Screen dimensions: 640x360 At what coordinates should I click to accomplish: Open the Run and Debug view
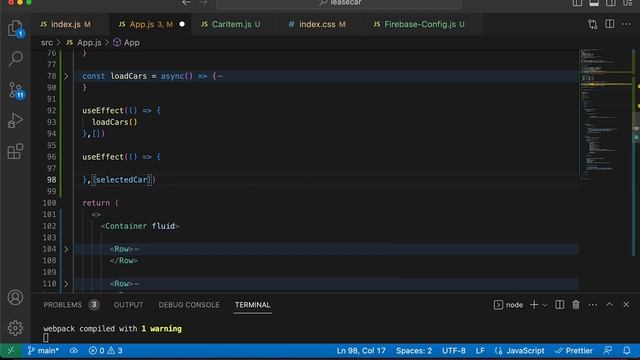16,121
